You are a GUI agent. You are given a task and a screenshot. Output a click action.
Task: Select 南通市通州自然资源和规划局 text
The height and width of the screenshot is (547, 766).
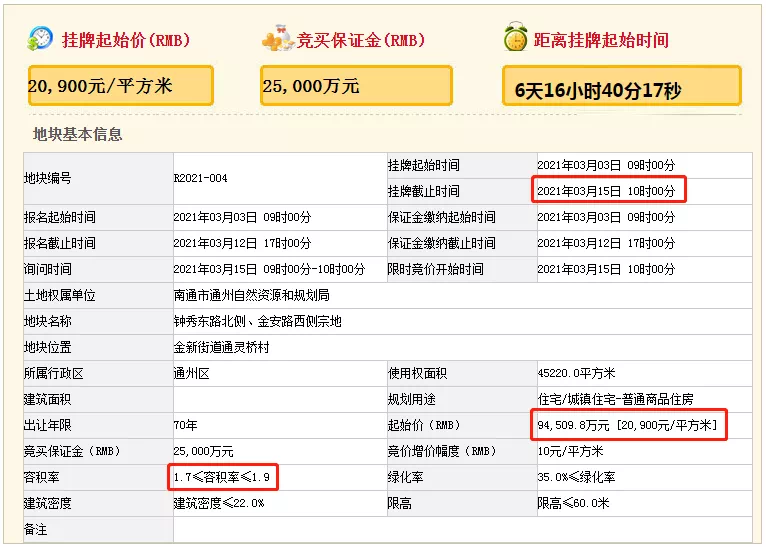point(252,295)
